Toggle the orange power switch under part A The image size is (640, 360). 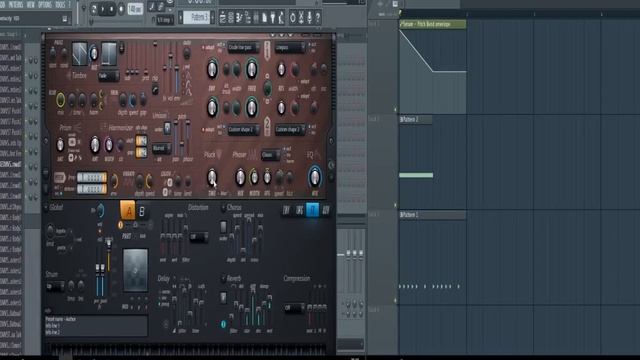point(120,225)
